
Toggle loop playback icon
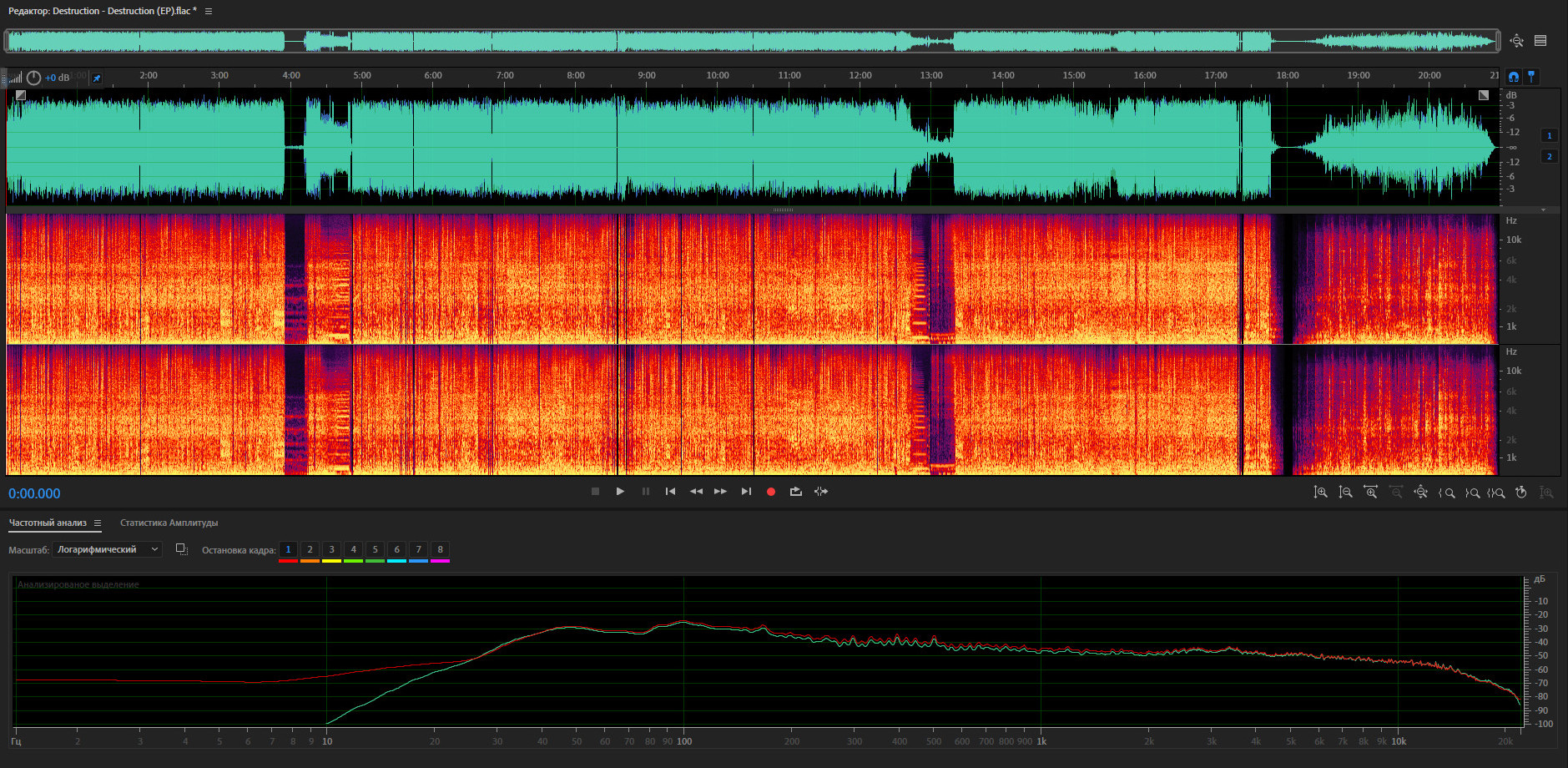796,492
